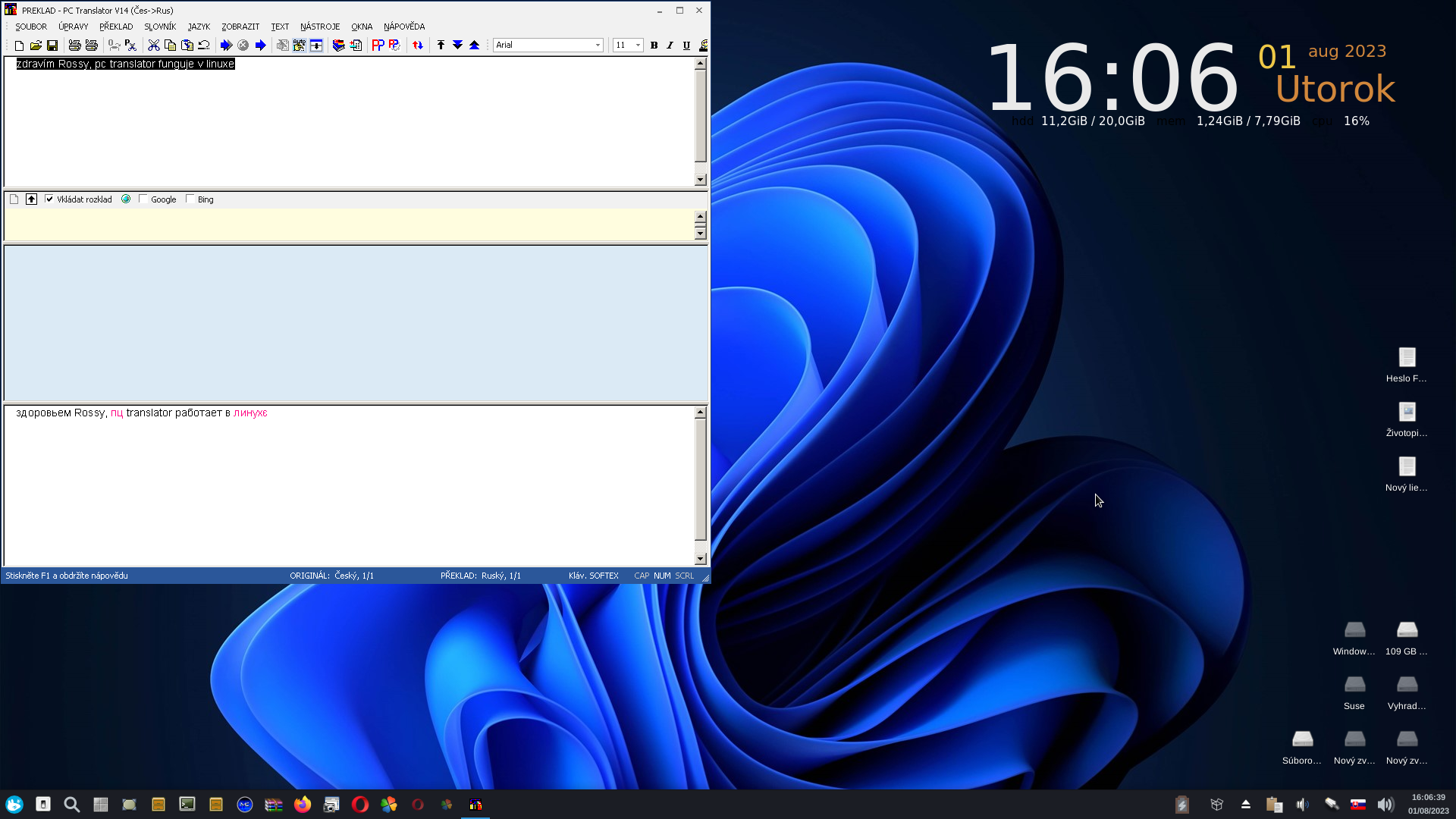Enable the Bing checkbox

click(190, 199)
